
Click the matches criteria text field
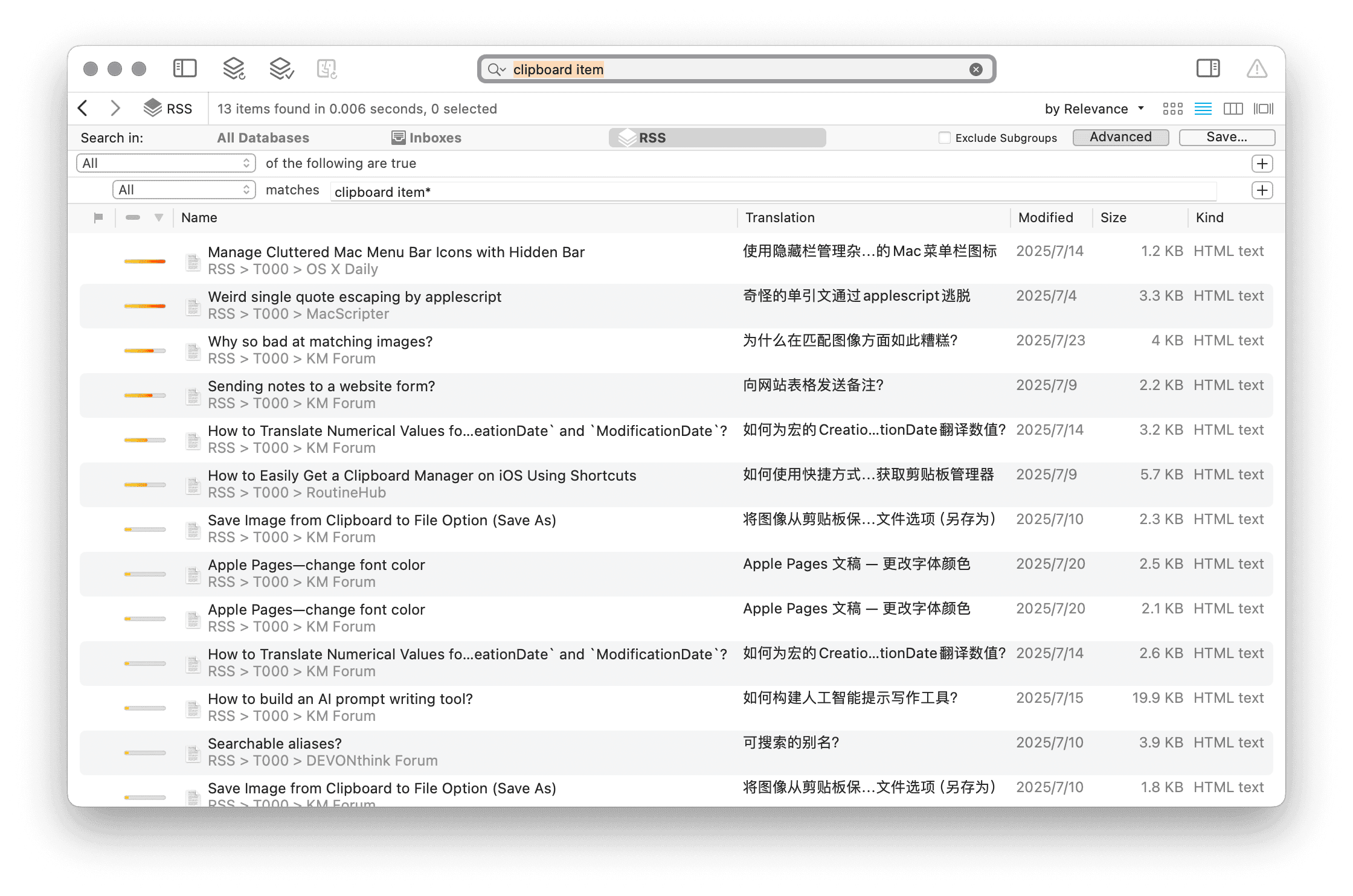[773, 192]
